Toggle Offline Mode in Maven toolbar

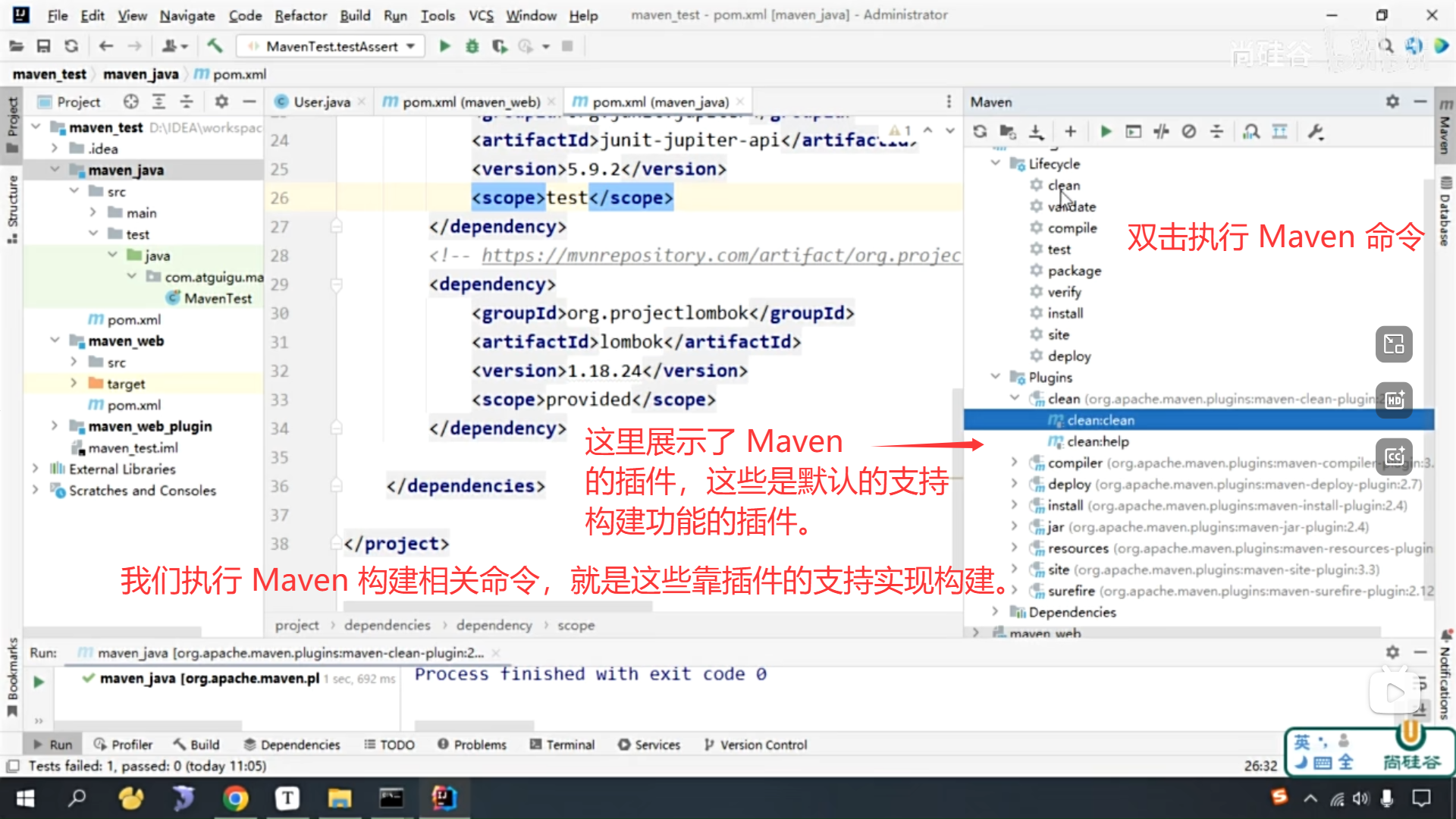tap(1161, 132)
